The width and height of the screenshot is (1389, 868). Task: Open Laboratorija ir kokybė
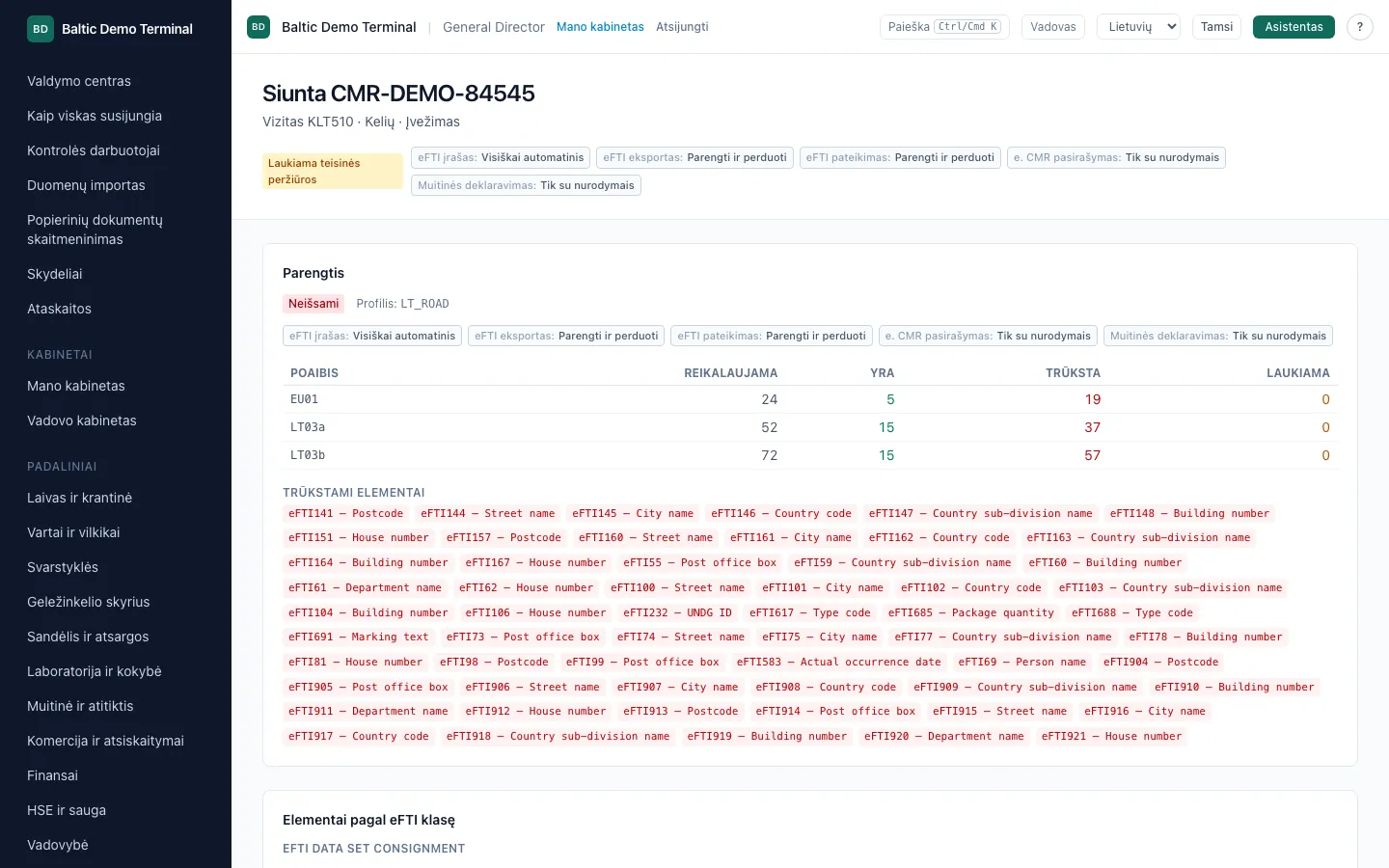point(95,671)
